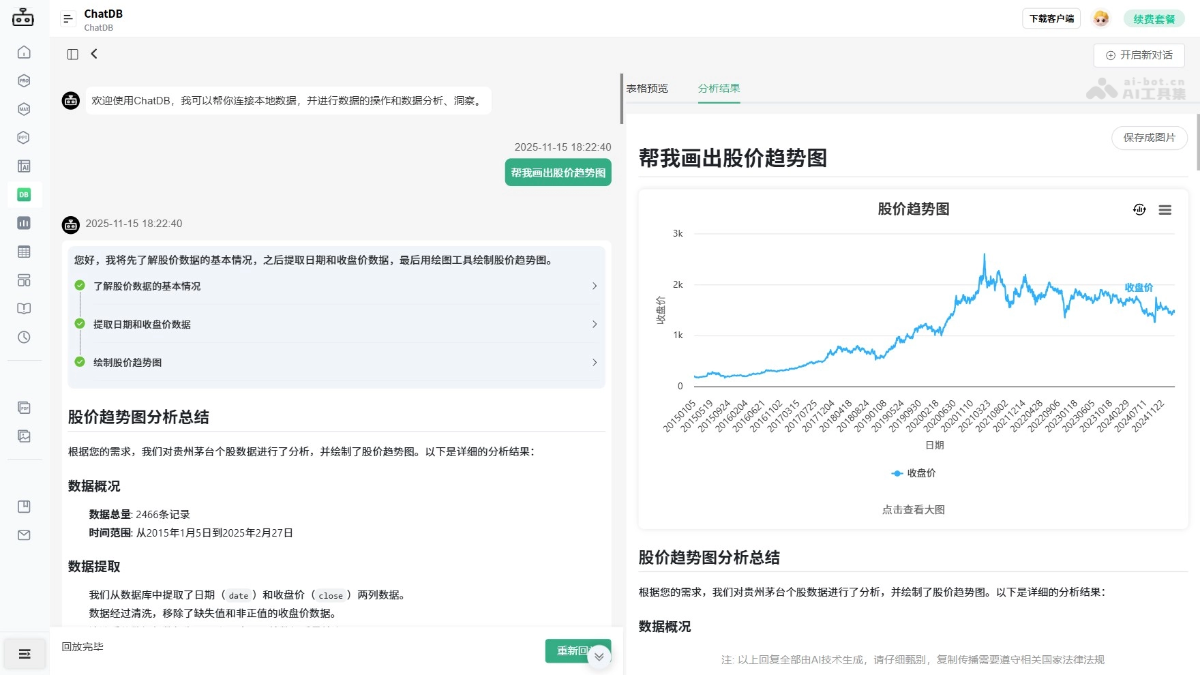Select the home icon in sidebar
This screenshot has height=675, width=1200.
[23, 51]
